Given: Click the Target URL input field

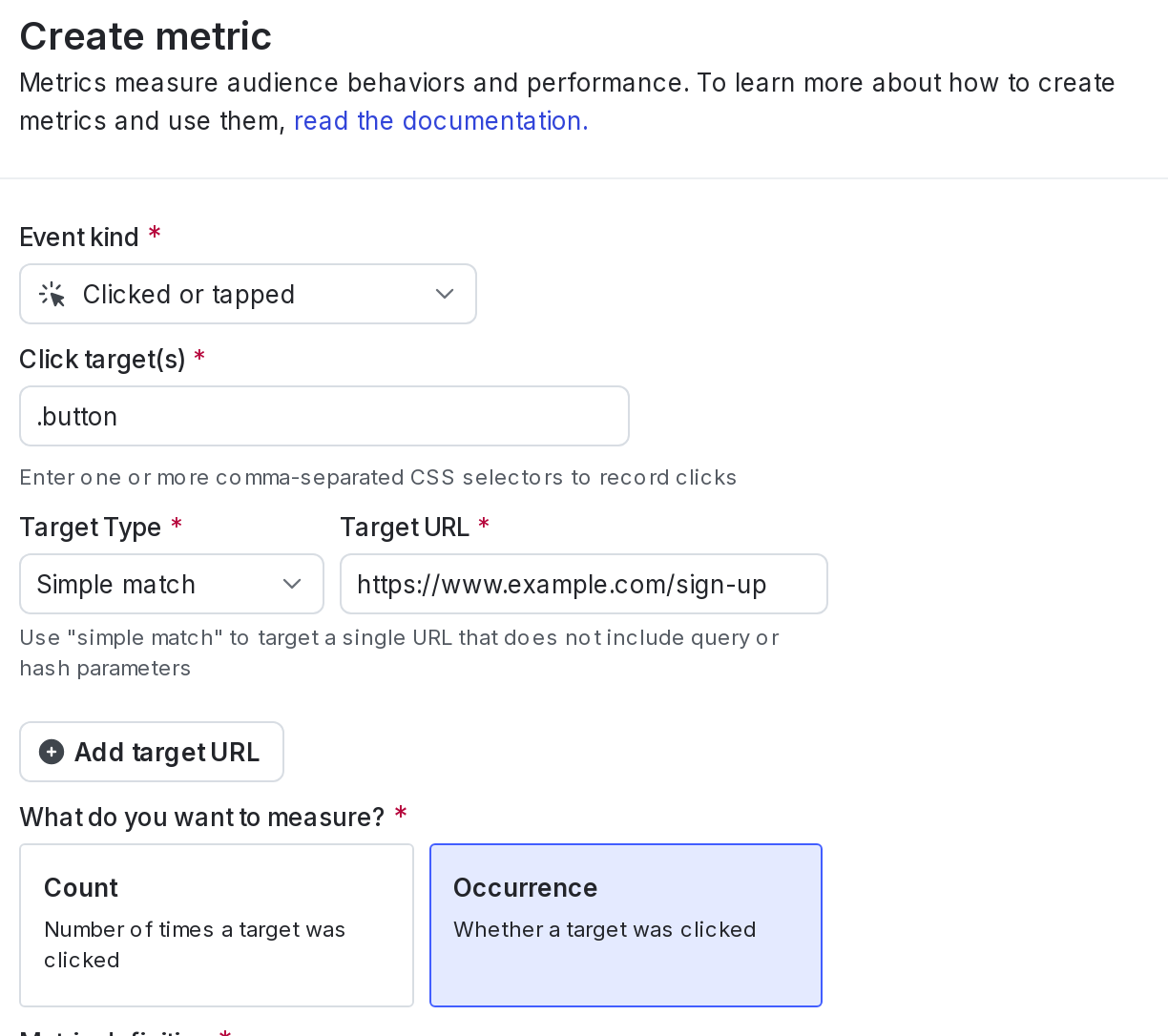Looking at the screenshot, I should tap(583, 583).
